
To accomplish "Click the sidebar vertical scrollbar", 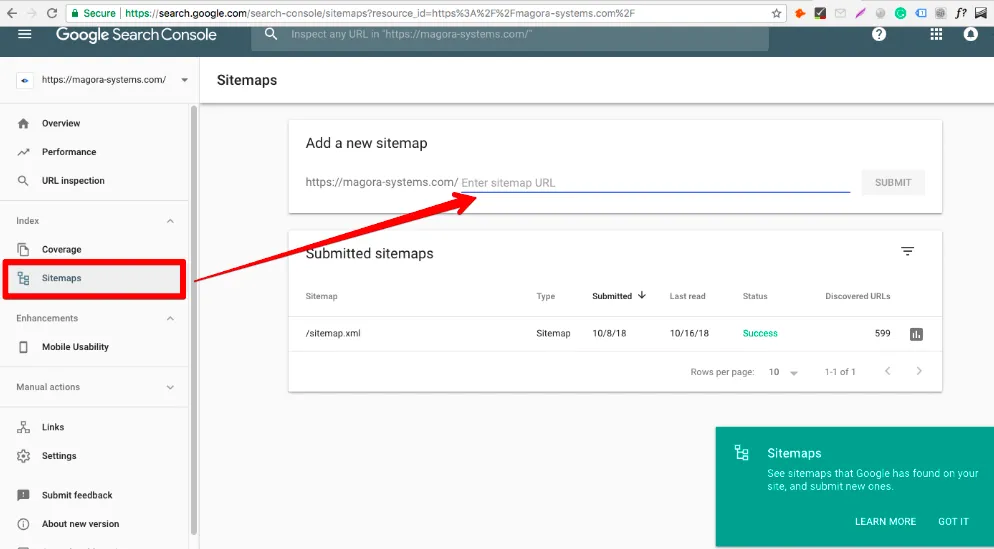I will point(193,320).
